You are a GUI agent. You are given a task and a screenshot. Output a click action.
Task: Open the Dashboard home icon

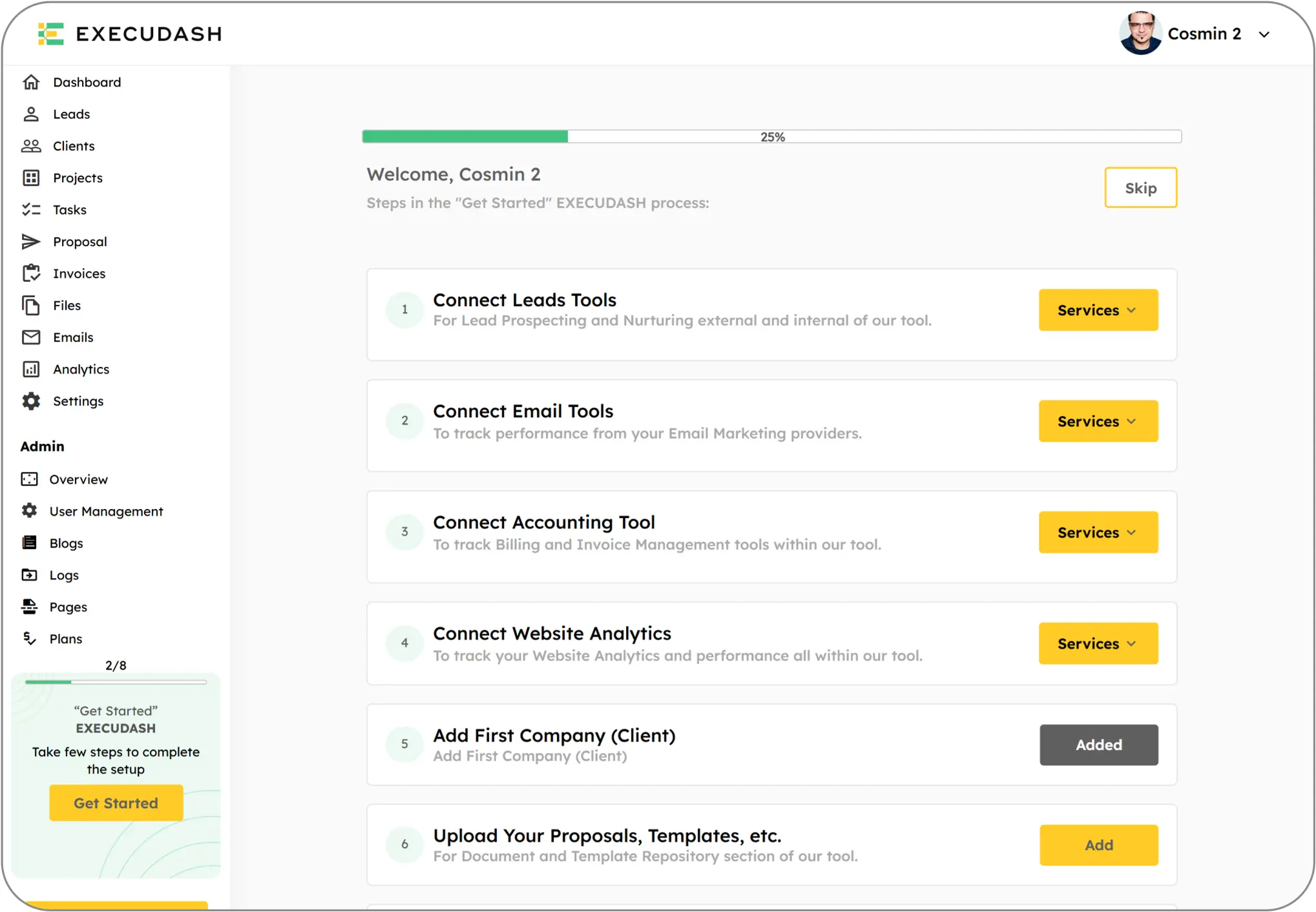click(x=31, y=82)
